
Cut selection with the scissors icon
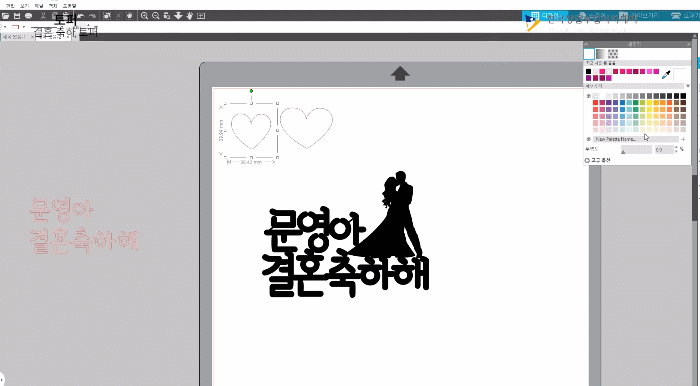point(43,16)
